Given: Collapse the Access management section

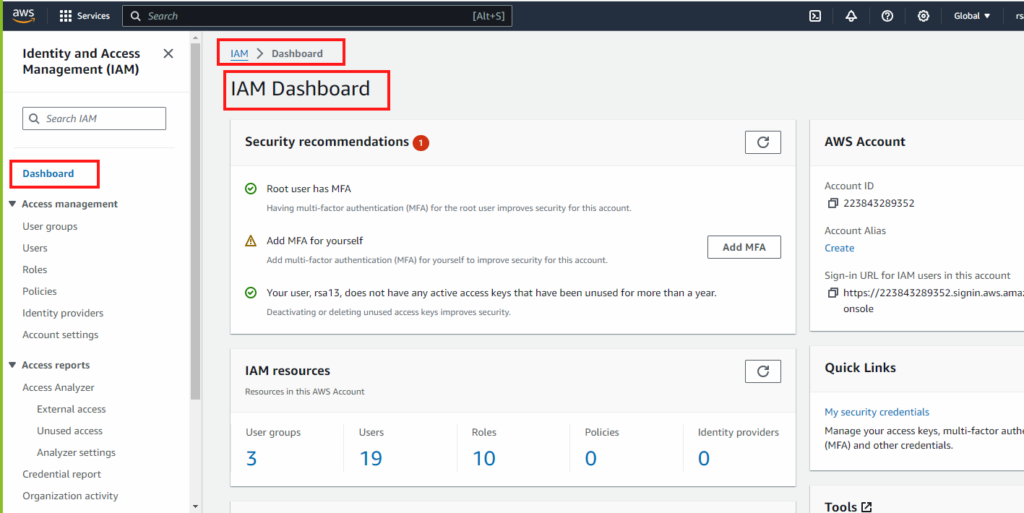Looking at the screenshot, I should tap(12, 204).
